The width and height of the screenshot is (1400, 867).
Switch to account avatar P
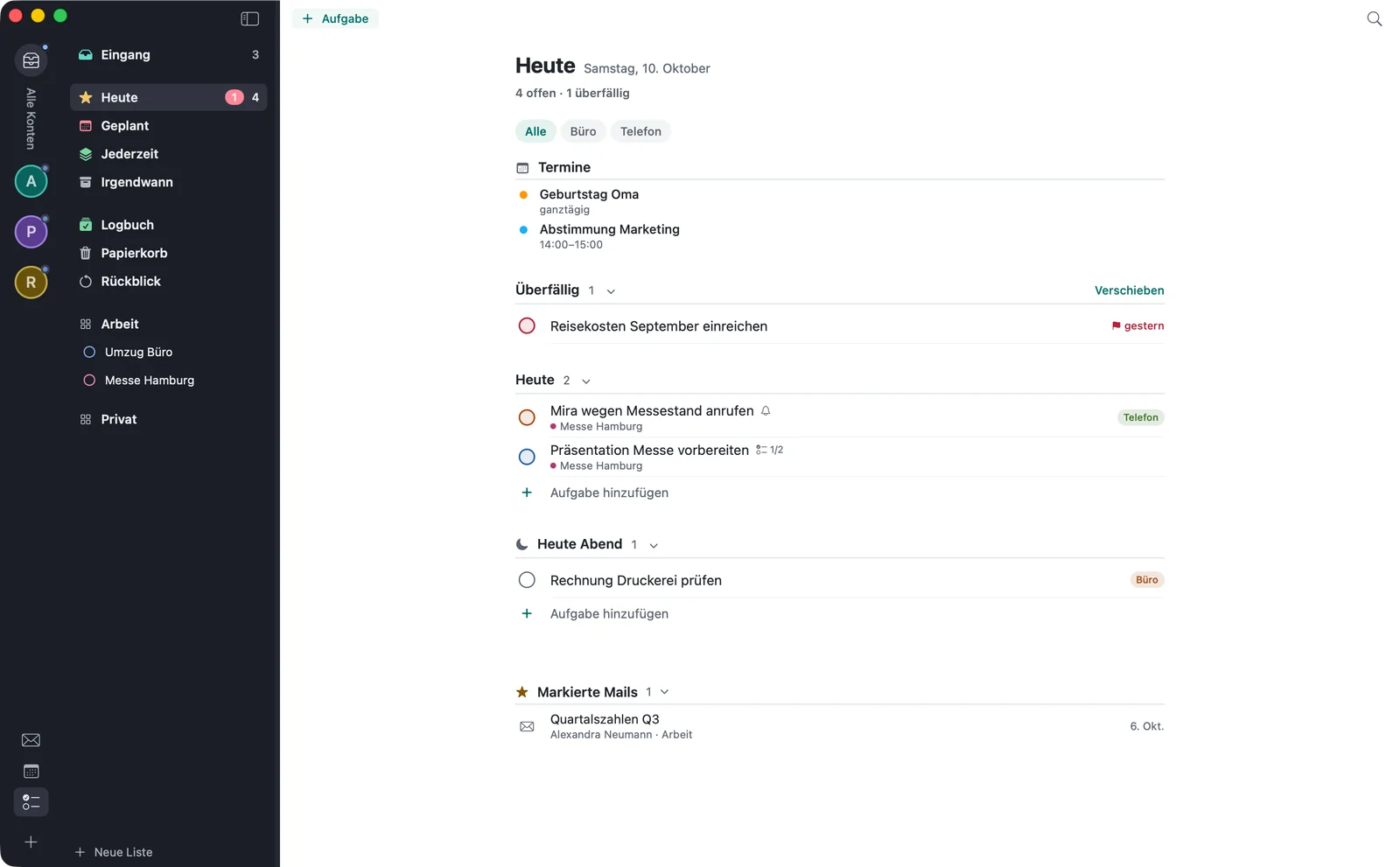[31, 232]
